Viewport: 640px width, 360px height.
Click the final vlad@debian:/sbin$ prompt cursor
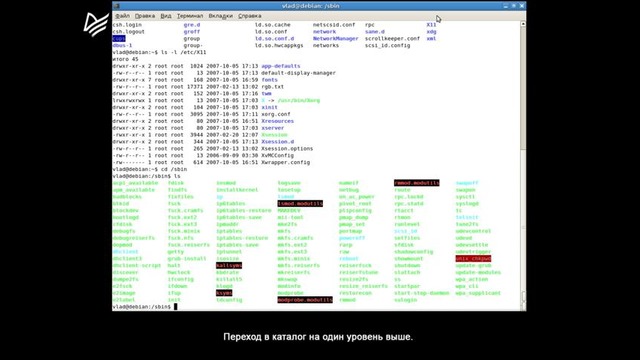click(x=176, y=307)
